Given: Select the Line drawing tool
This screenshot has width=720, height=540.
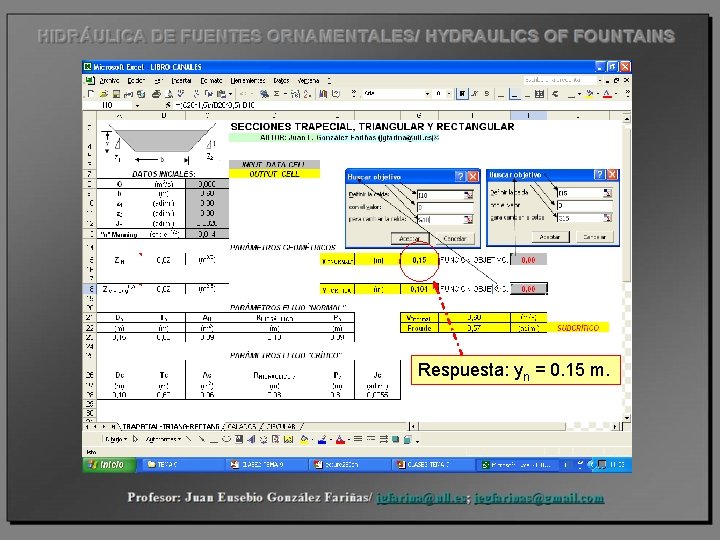Looking at the screenshot, I should (x=189, y=439).
